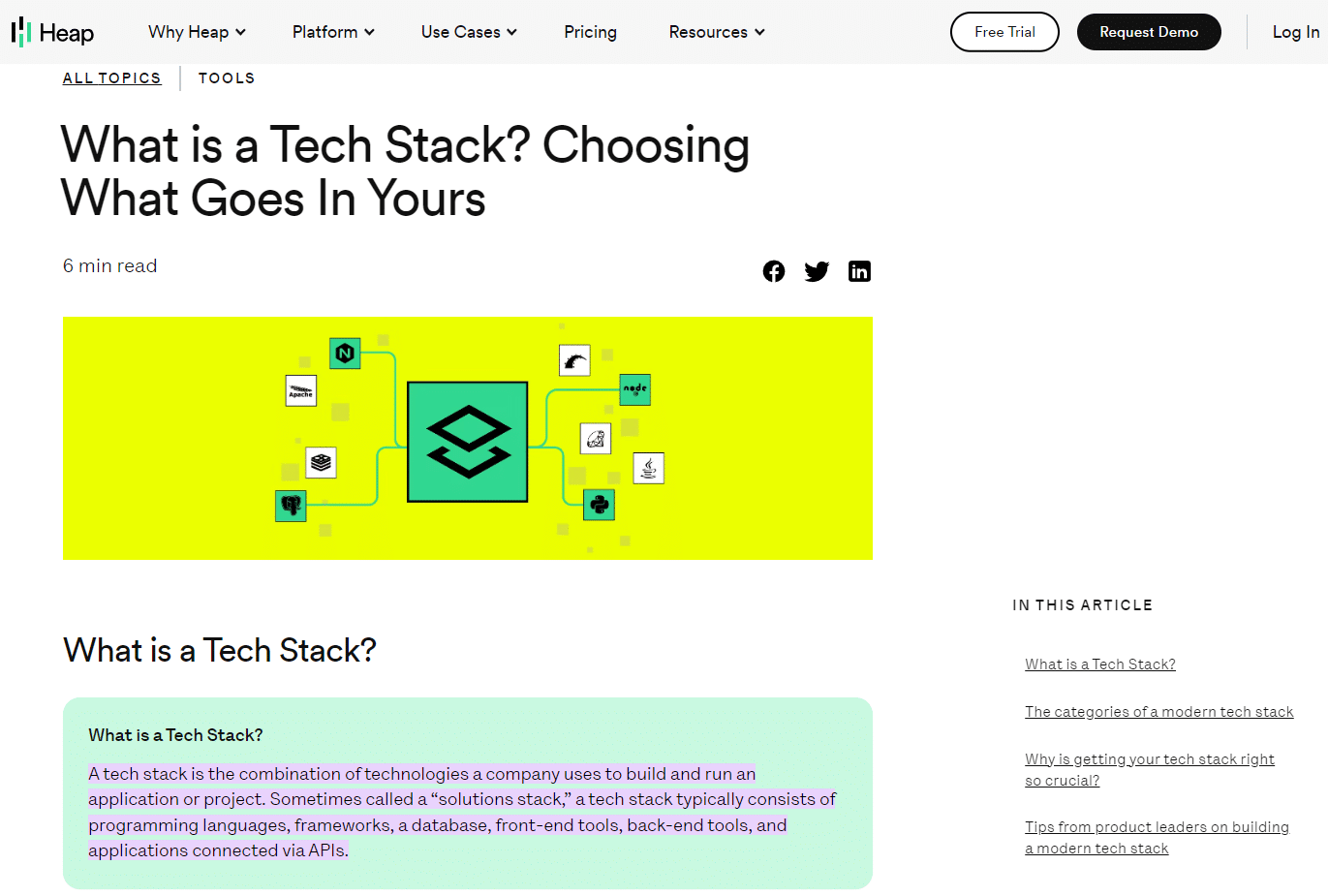Select the NGINX logo in the illustration
The height and width of the screenshot is (896, 1328).
(346, 353)
